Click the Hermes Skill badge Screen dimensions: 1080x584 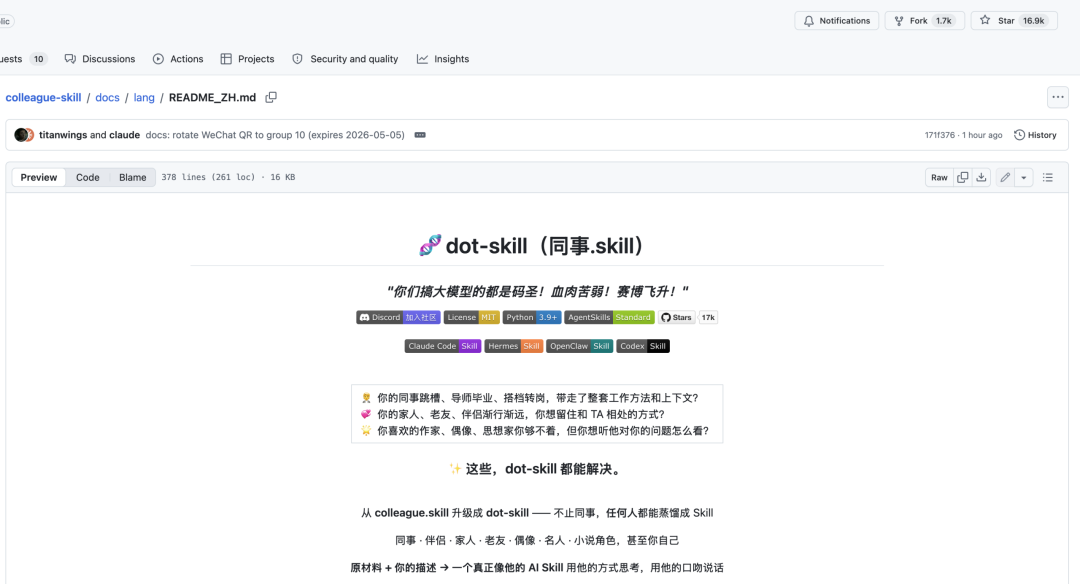tap(514, 346)
